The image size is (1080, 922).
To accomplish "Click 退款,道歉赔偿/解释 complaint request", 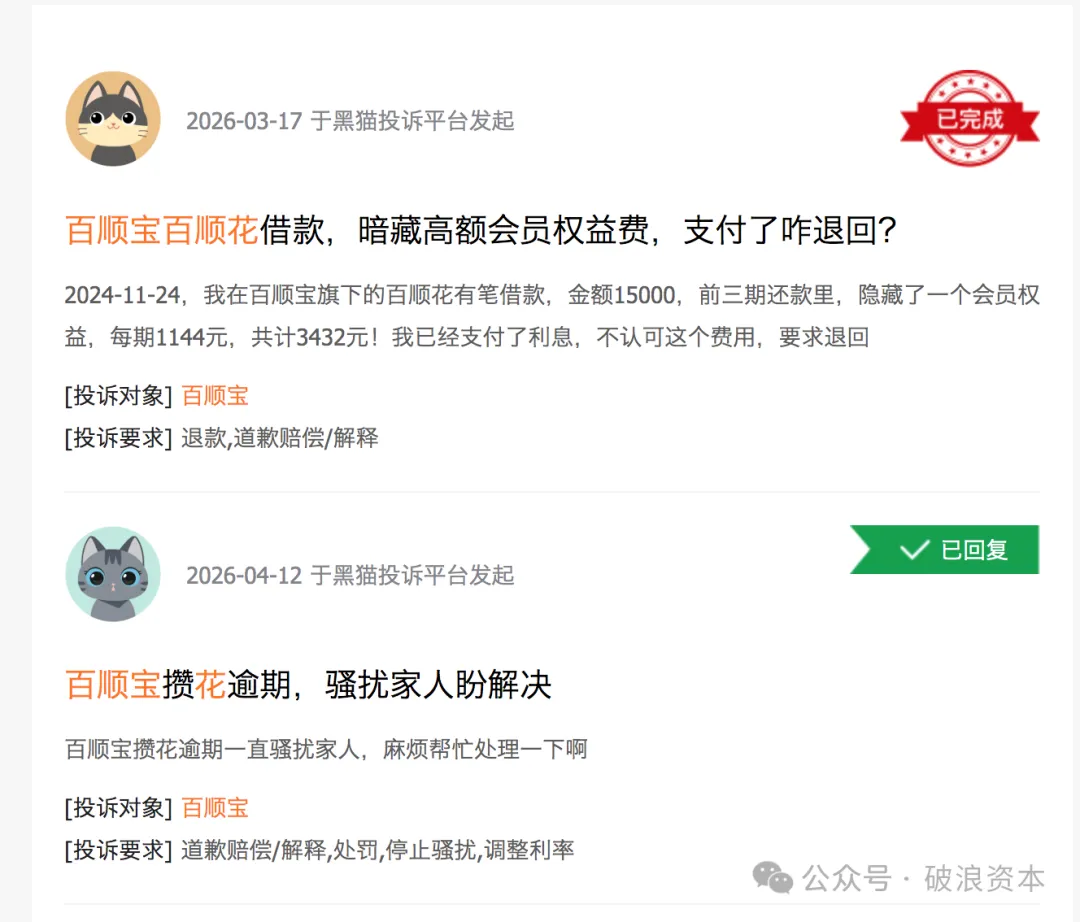I will coord(280,438).
